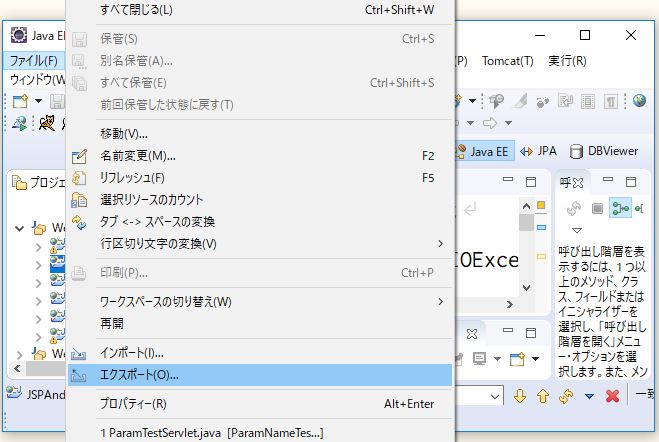Open the new console view dropdown arrow
659x442 pixels.
(535, 359)
